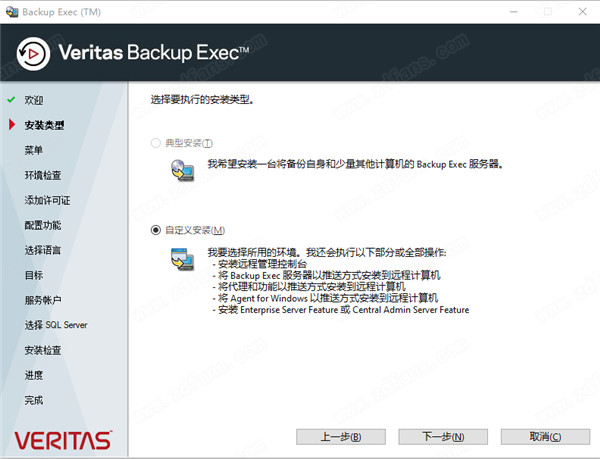Click the green checkmark beside 欢迎
Viewport: 600px width, 459px height.
[x=11, y=100]
